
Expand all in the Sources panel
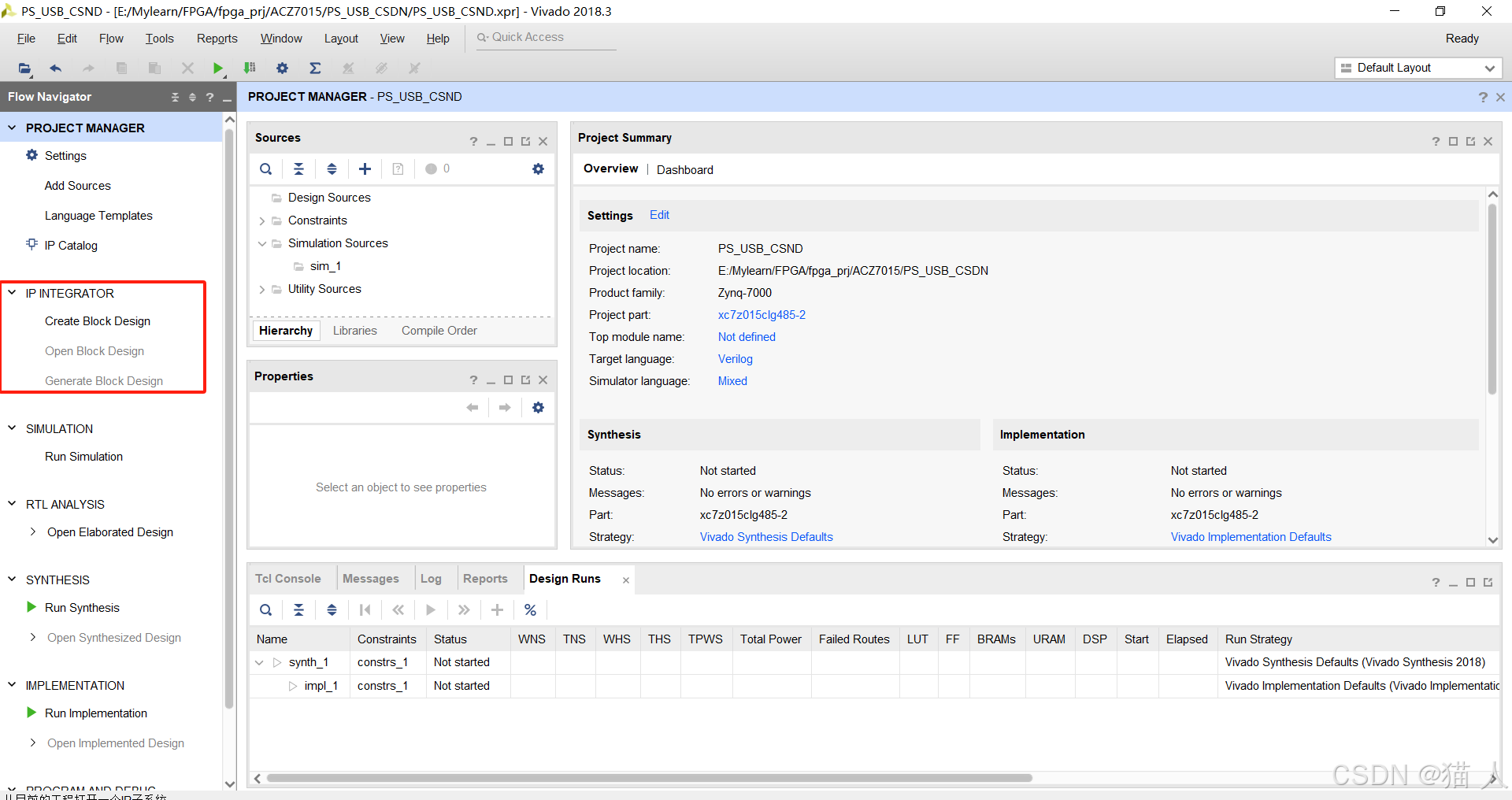332,169
